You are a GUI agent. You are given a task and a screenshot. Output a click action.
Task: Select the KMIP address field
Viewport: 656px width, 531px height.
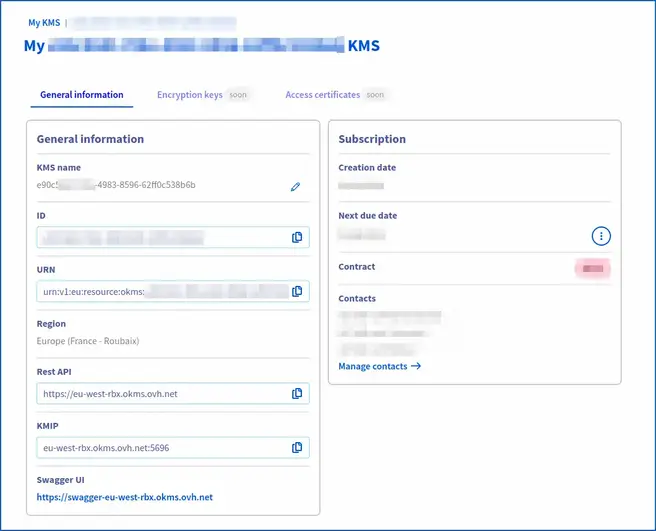[x=160, y=447]
